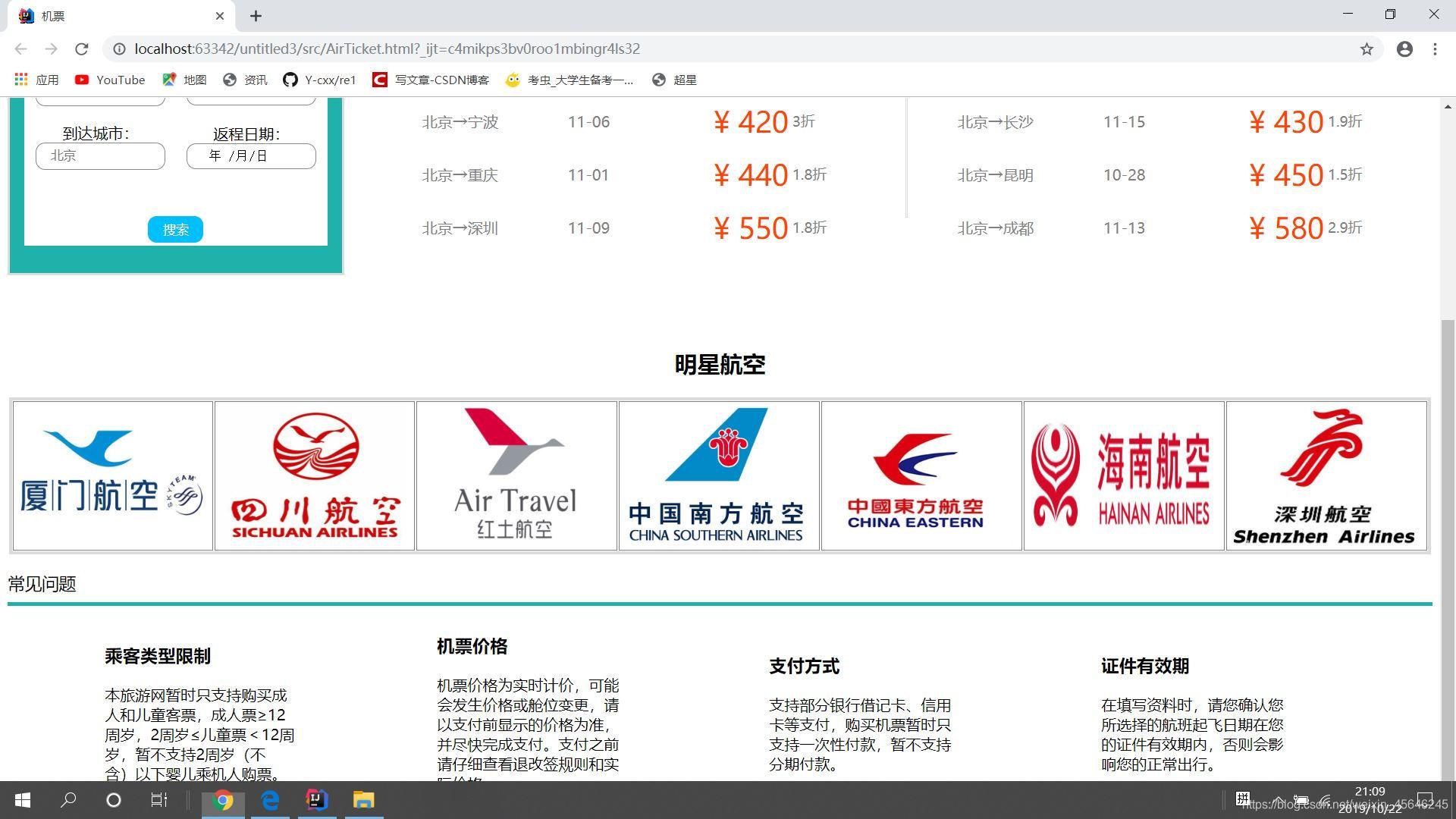Click the Sichuan Airlines logo
Image resolution: width=1456 pixels, height=819 pixels.
[315, 475]
